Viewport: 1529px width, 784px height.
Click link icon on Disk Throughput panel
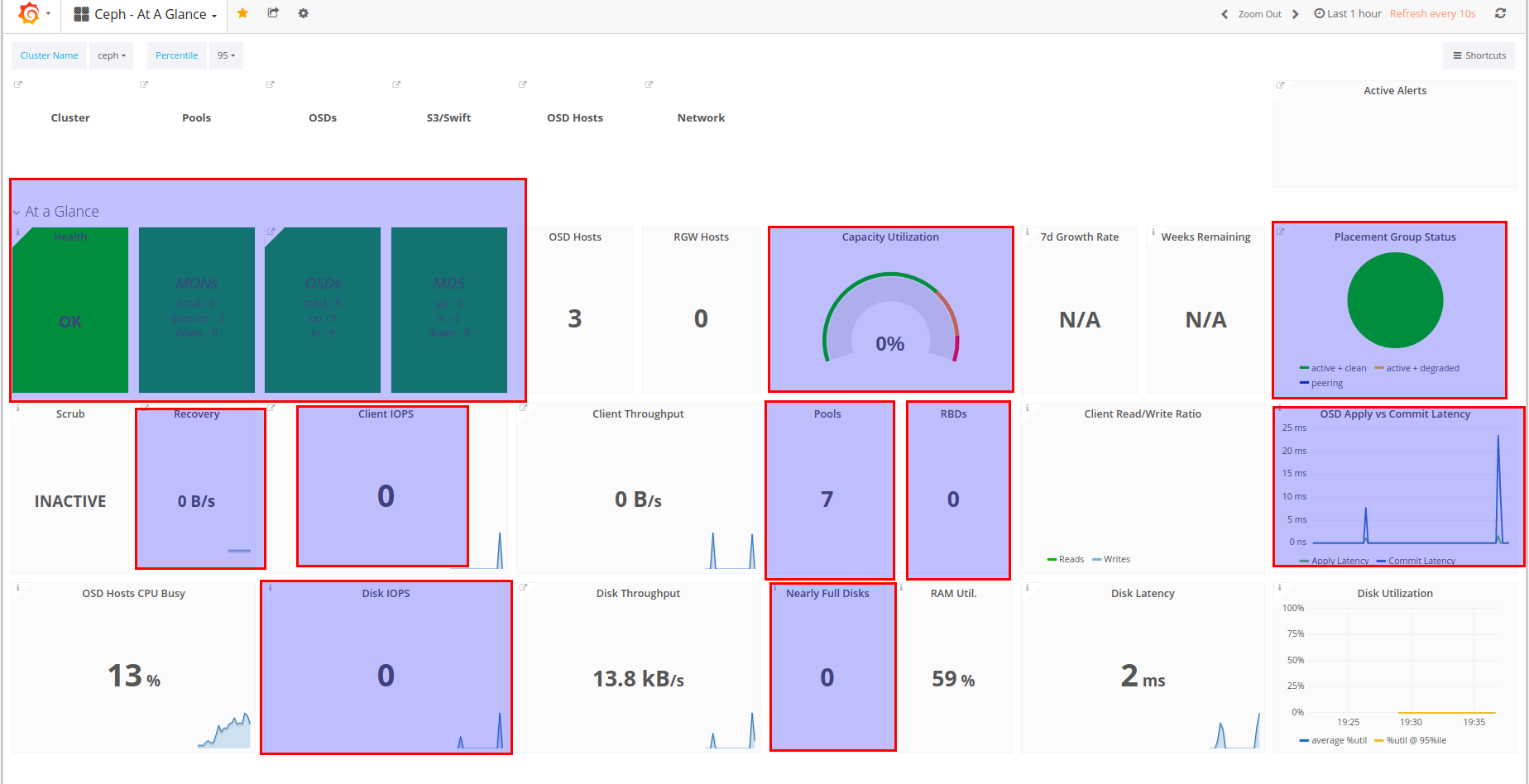coord(523,587)
